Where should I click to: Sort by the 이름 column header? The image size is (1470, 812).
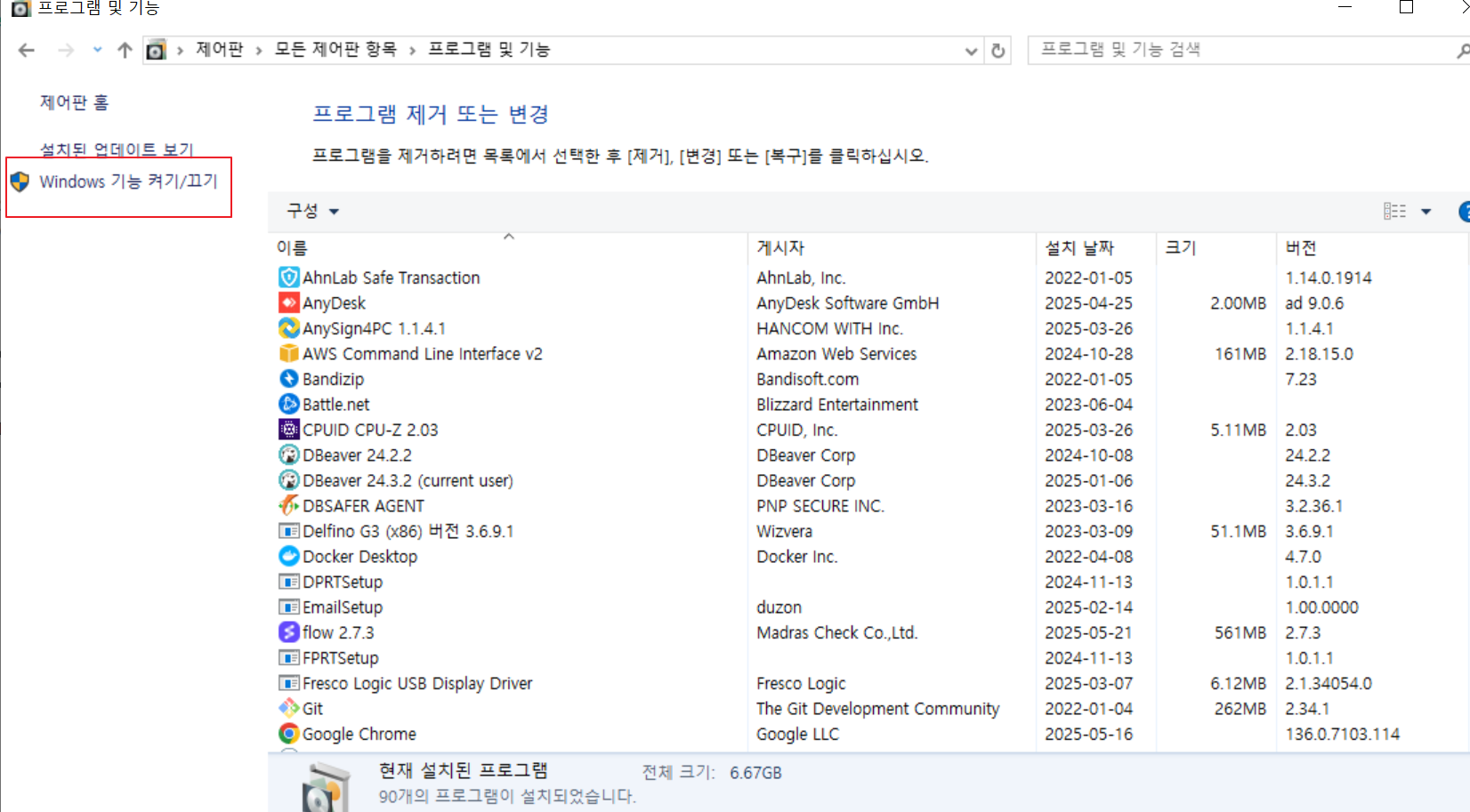pos(292,248)
